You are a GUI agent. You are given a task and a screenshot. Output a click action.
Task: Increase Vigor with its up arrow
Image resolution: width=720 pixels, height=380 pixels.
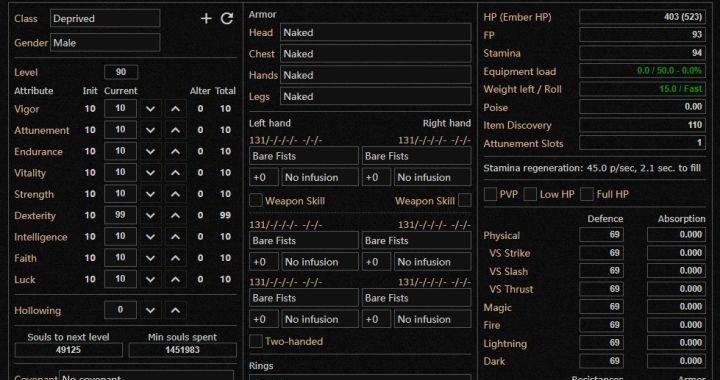click(x=175, y=109)
